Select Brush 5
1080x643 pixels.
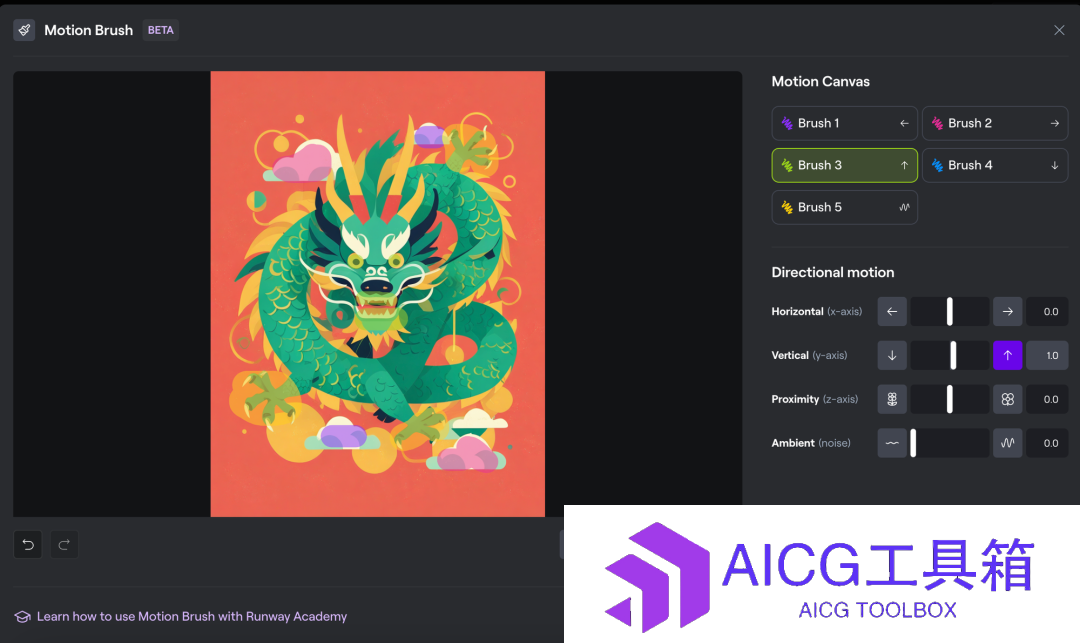pyautogui.click(x=844, y=207)
